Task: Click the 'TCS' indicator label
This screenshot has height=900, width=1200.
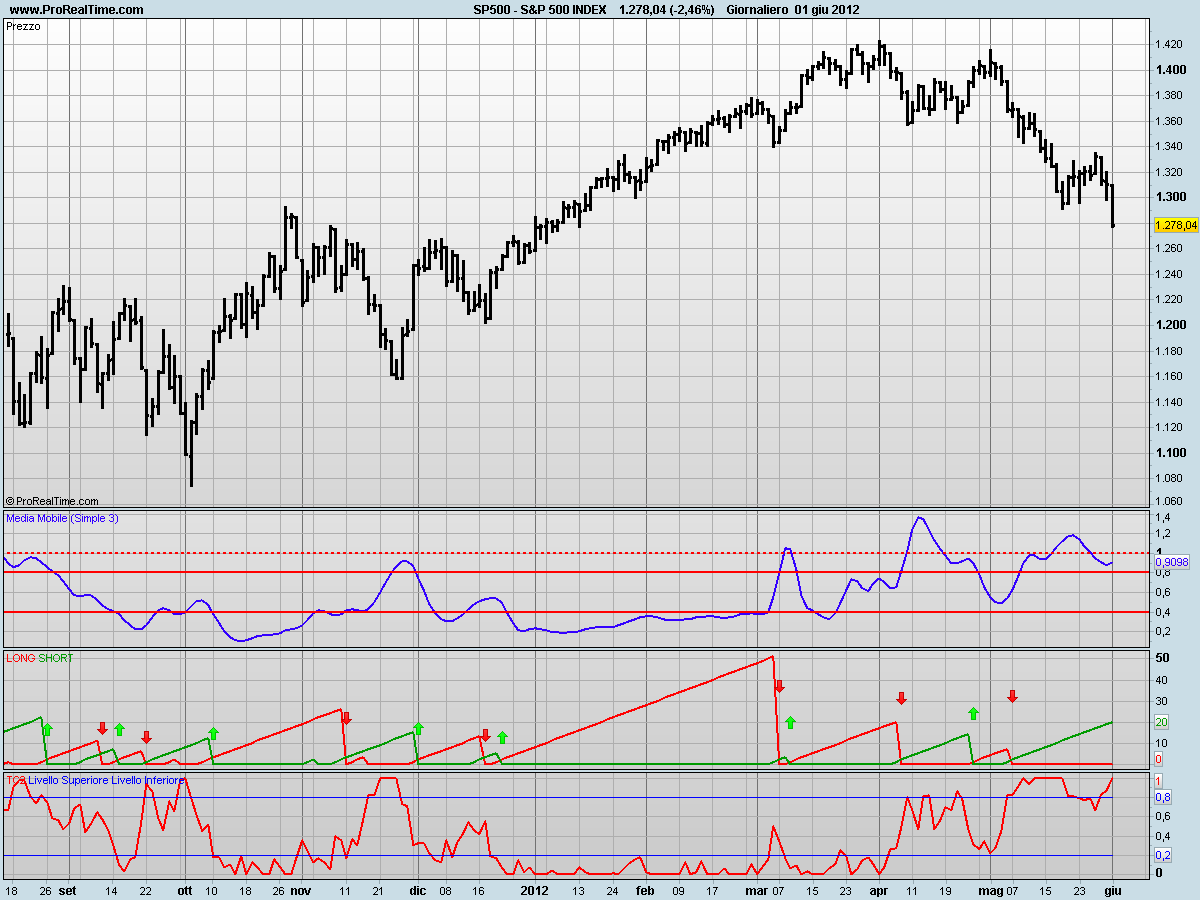Action: point(16,779)
